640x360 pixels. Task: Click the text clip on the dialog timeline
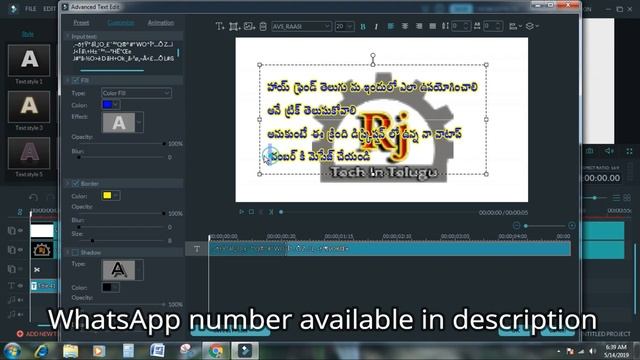[x=389, y=249]
